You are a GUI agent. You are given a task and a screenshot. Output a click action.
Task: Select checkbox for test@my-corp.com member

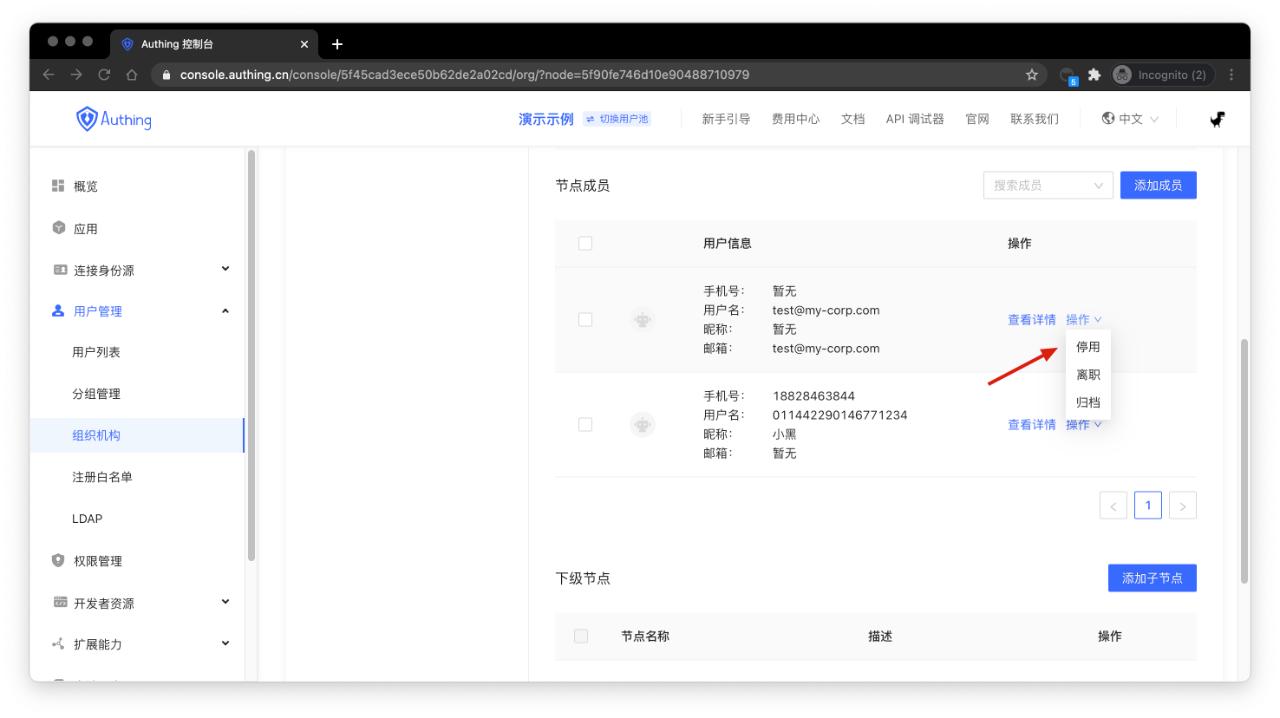click(x=585, y=320)
